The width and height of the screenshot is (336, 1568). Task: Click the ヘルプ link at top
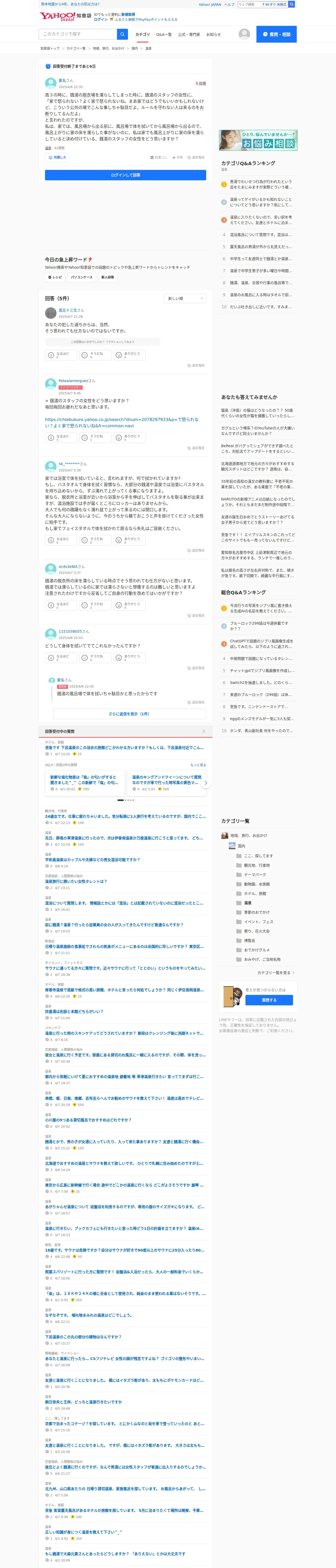pyautogui.click(x=229, y=4)
